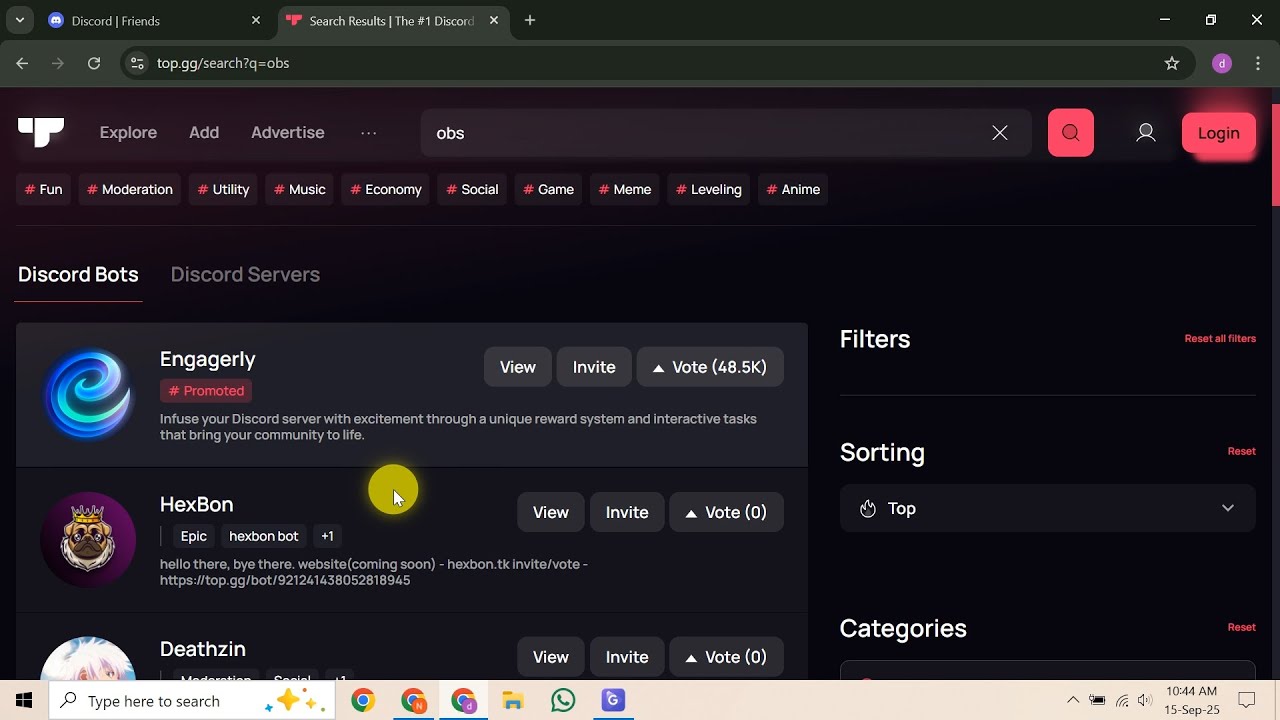Open Add in navigation
The height and width of the screenshot is (720, 1280).
(204, 133)
